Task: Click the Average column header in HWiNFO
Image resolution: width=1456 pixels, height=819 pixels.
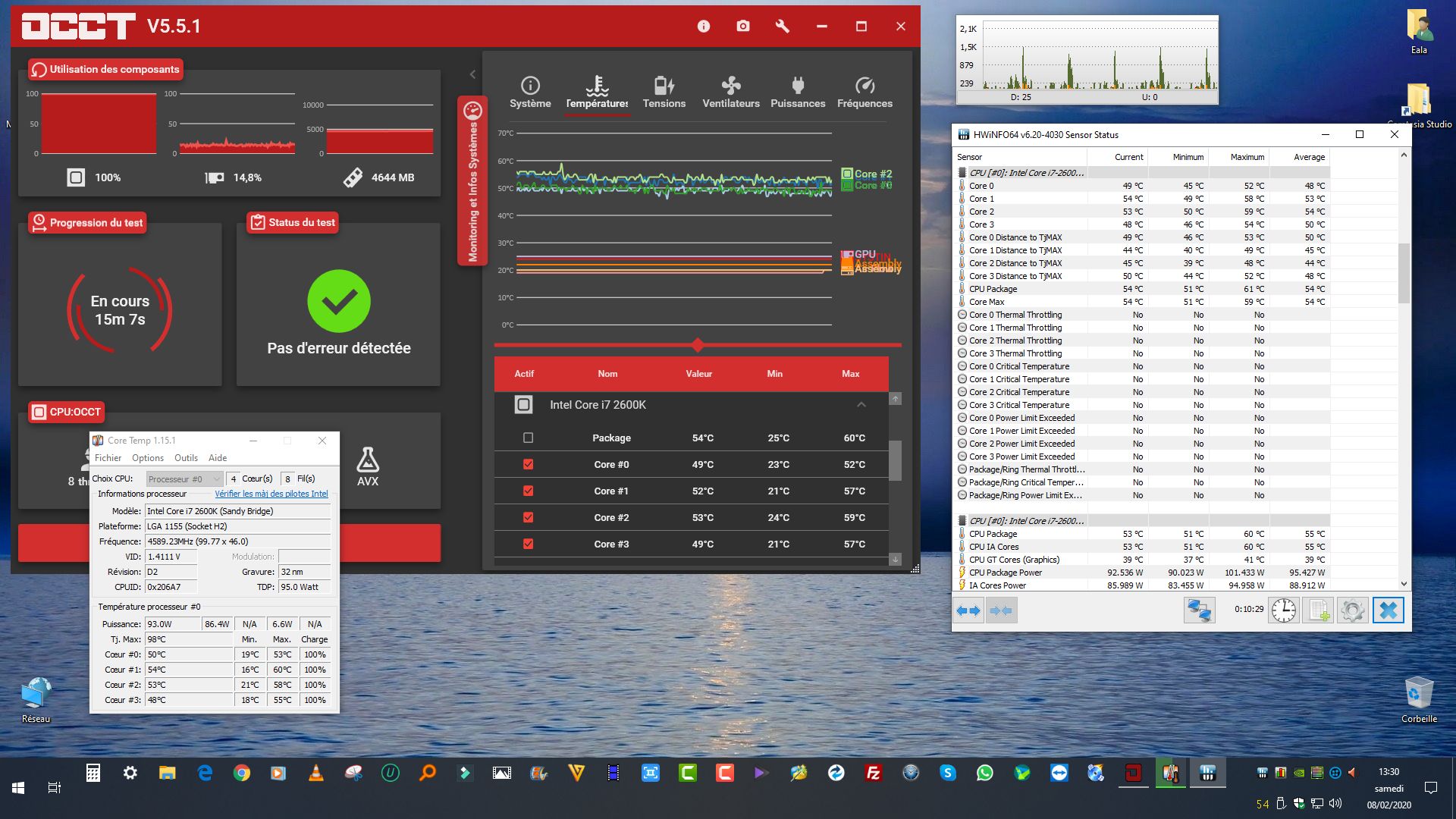Action: click(x=1299, y=157)
